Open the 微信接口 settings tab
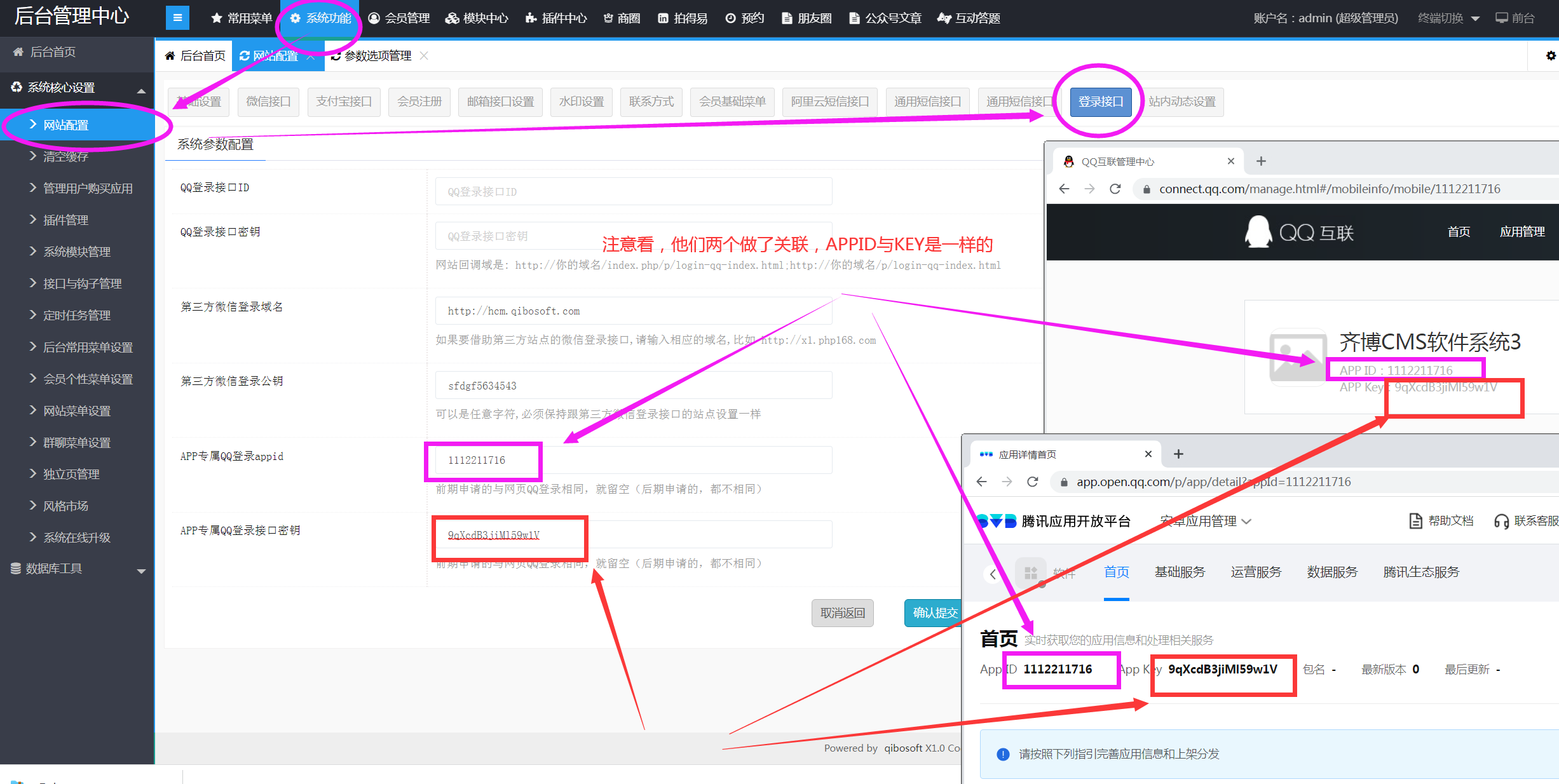The image size is (1559, 784). click(x=268, y=102)
